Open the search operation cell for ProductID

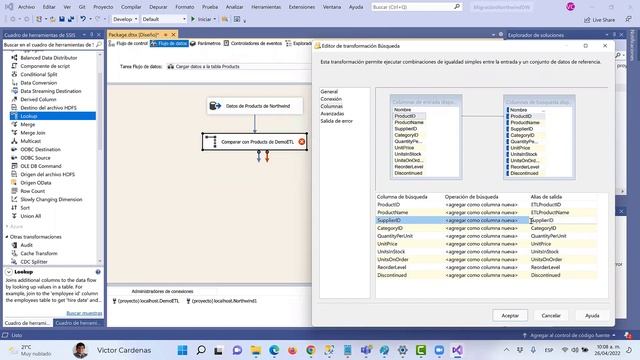486,204
